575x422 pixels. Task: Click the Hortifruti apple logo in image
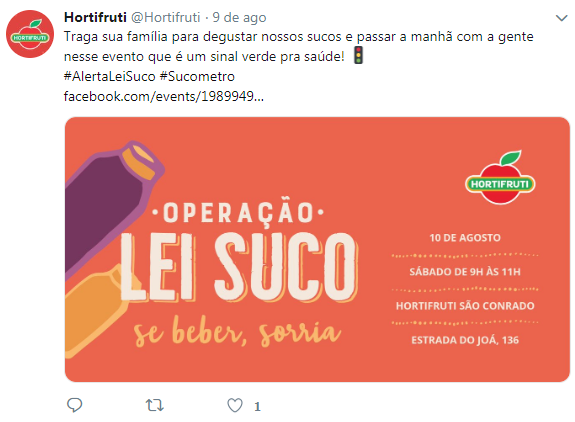500,178
